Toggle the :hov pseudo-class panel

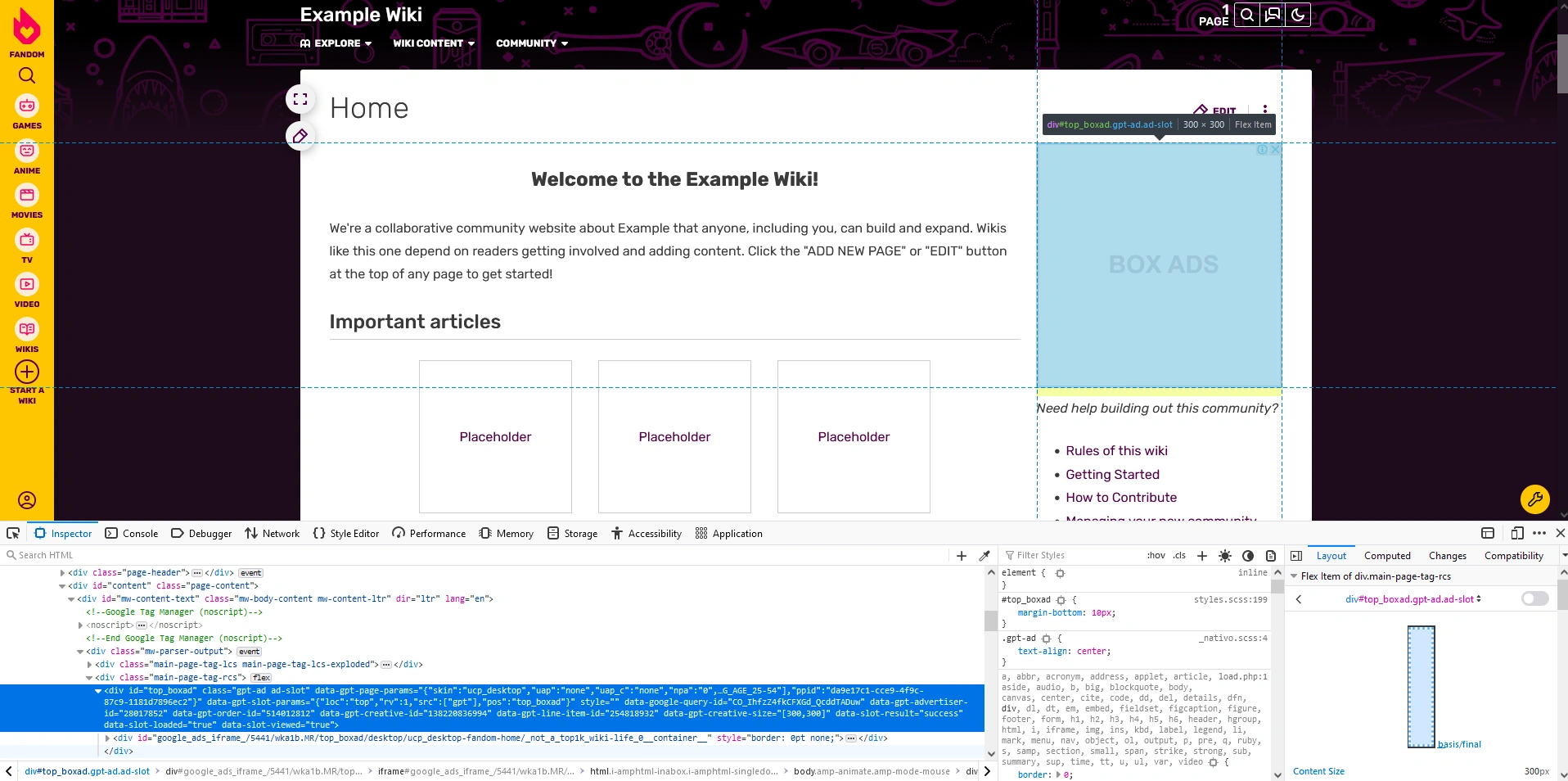(x=1156, y=555)
